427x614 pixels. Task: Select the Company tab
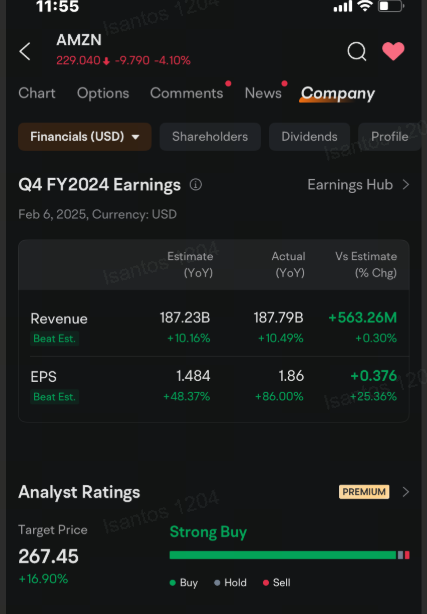338,94
